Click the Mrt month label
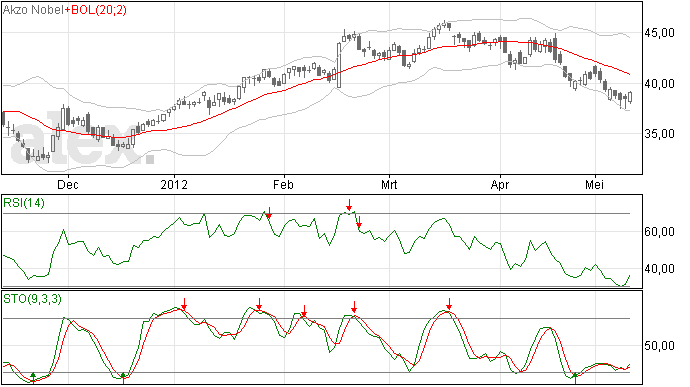Screen dimensions: 690x387 pyautogui.click(x=389, y=184)
